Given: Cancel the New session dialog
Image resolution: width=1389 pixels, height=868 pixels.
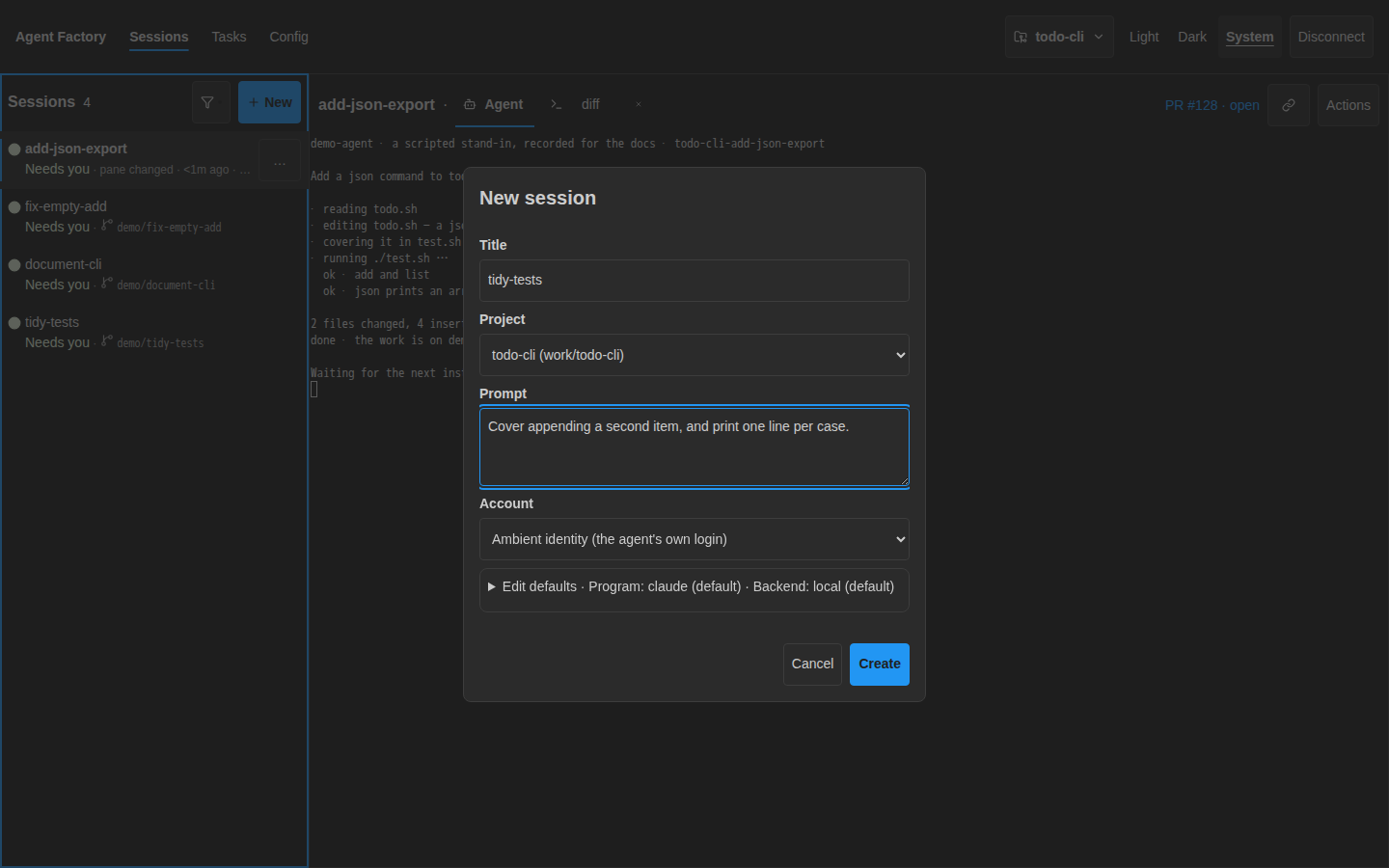Looking at the screenshot, I should click(x=812, y=664).
